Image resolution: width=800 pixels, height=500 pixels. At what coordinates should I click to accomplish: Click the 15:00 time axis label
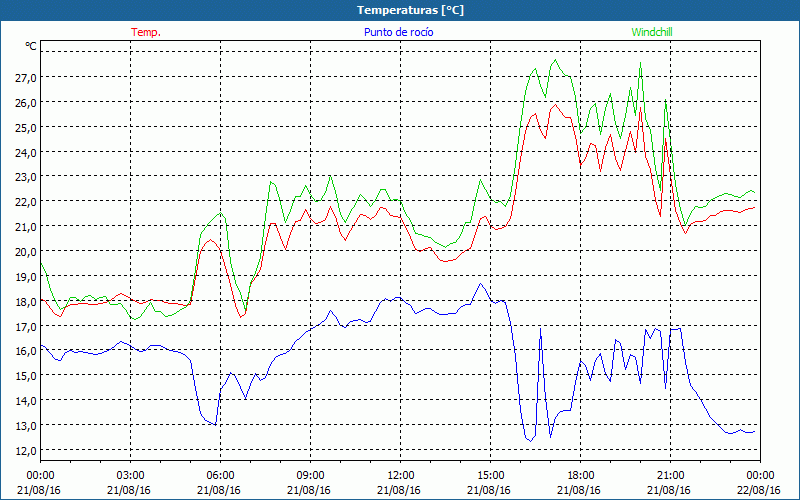pyautogui.click(x=490, y=476)
